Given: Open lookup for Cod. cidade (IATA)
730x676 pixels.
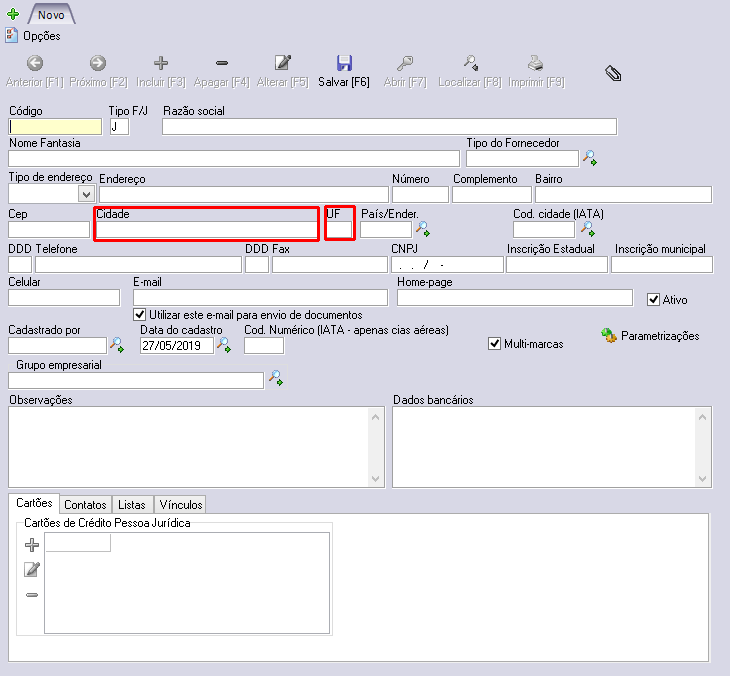Looking at the screenshot, I should coord(588,229).
